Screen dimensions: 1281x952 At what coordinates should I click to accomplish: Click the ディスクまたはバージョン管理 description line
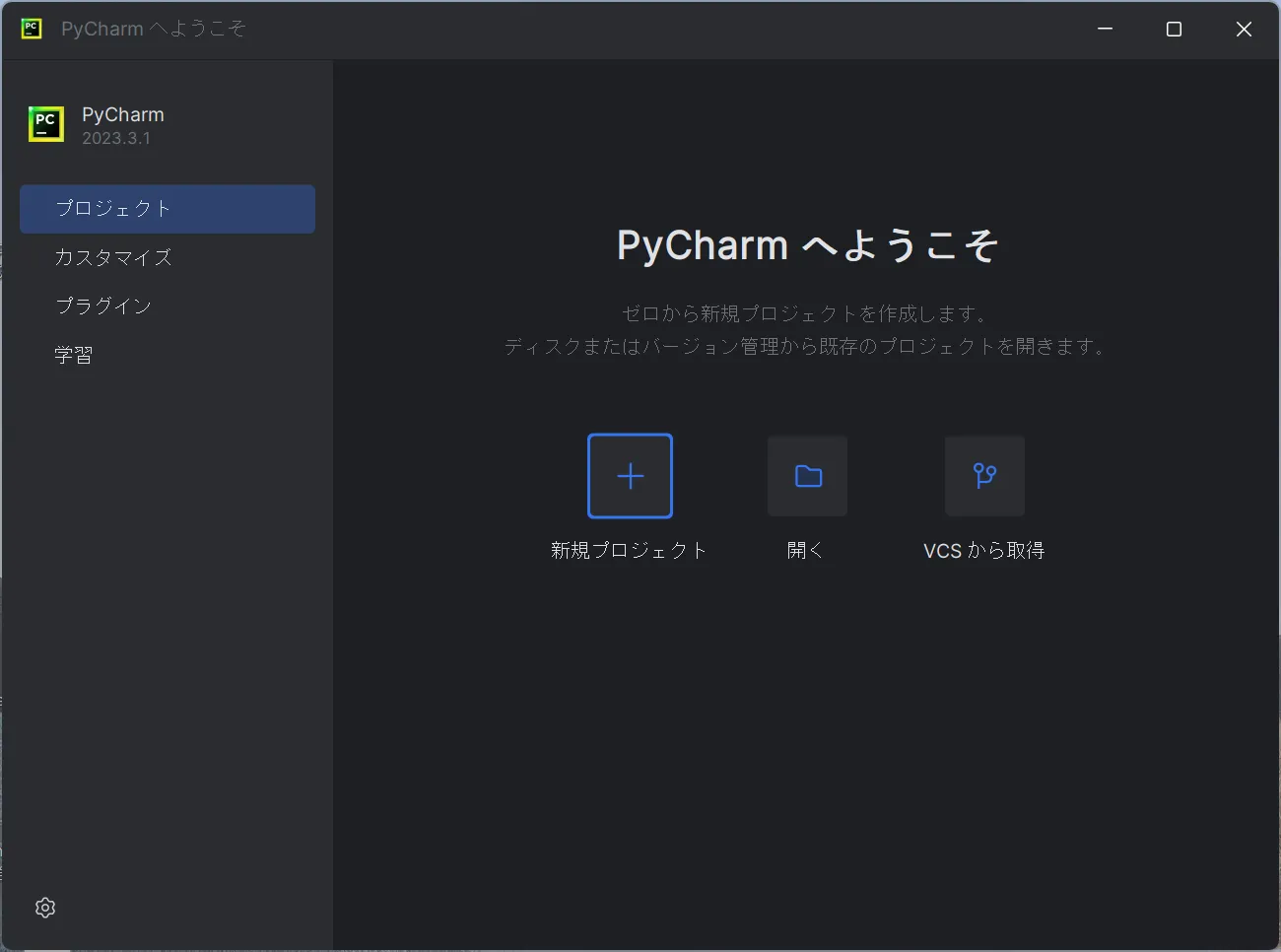[805, 346]
